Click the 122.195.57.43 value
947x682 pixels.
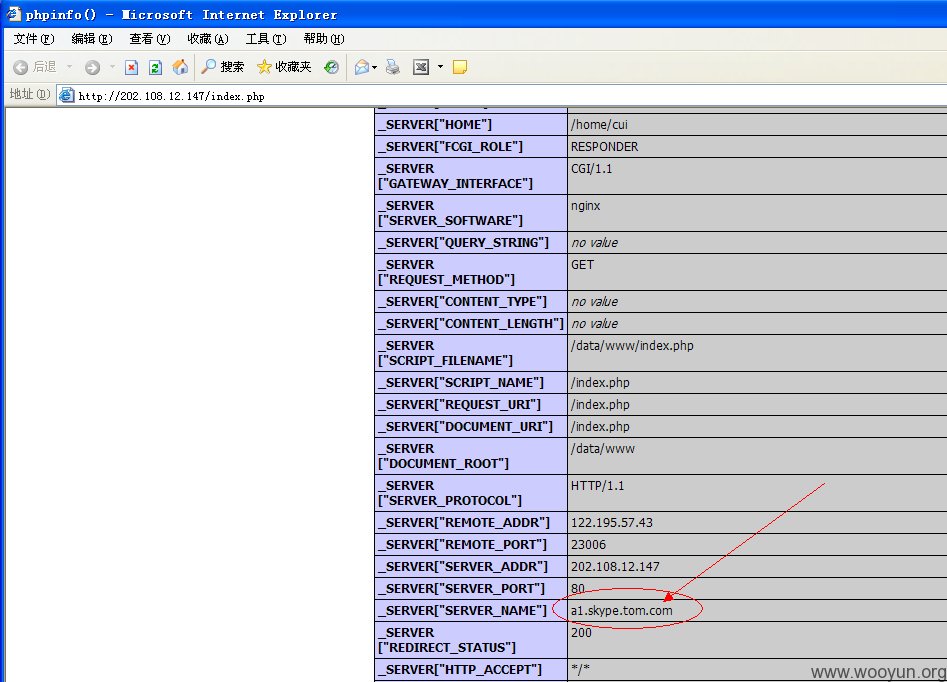click(x=612, y=523)
